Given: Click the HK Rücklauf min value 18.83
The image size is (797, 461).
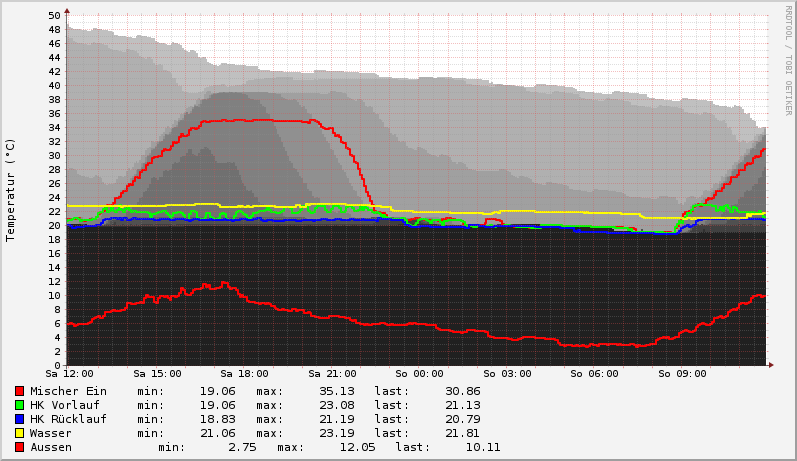Looking at the screenshot, I should tap(217, 419).
